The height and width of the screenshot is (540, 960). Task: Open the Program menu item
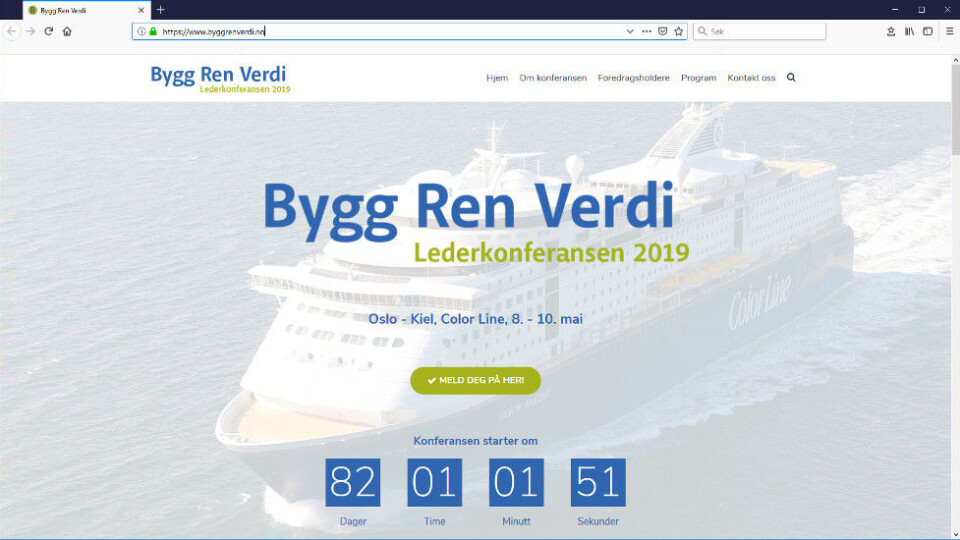tap(699, 78)
